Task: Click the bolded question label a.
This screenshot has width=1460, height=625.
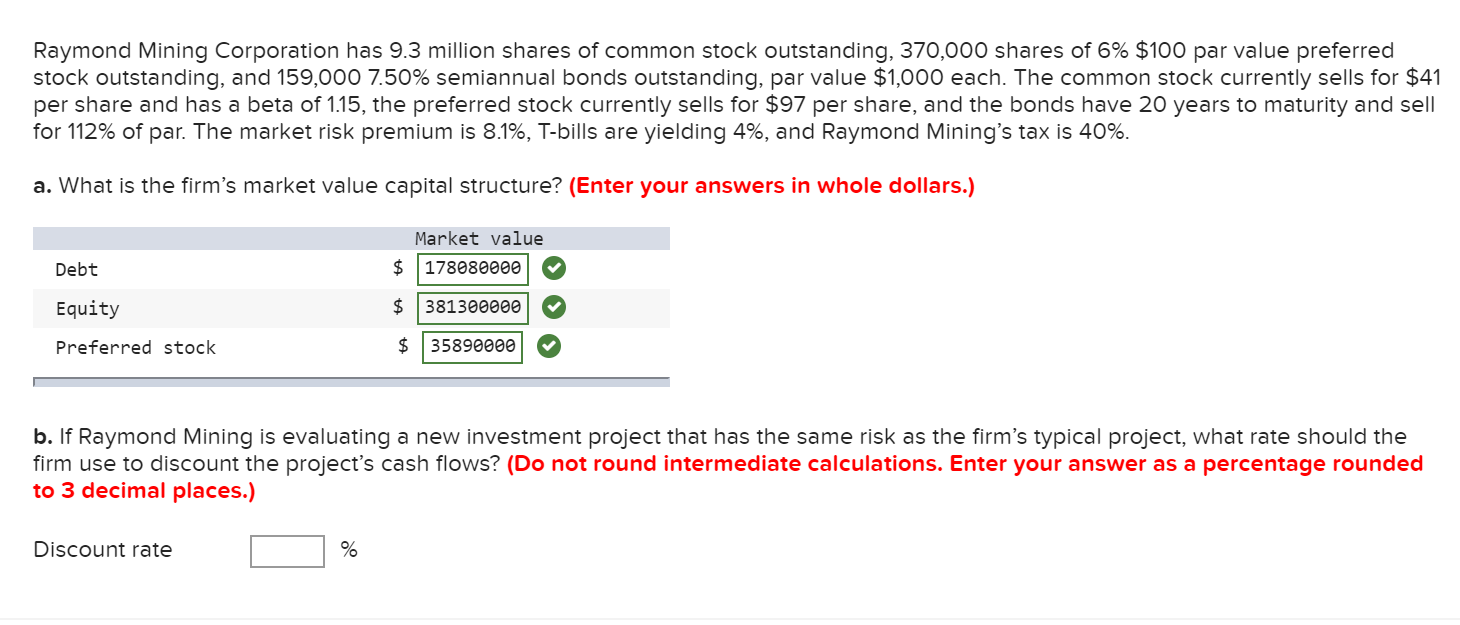Action: tap(41, 186)
